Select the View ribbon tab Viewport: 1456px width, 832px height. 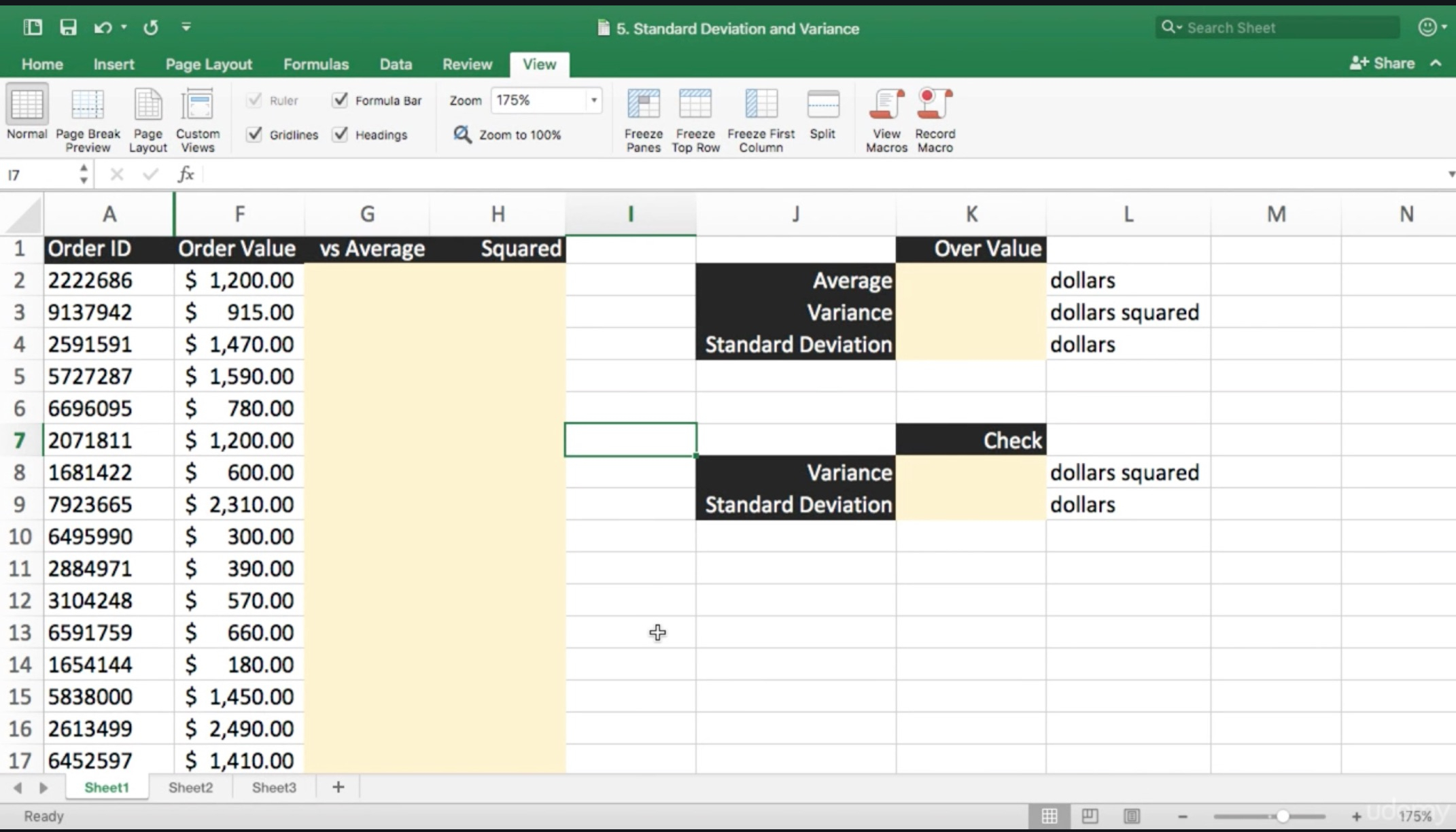click(x=538, y=64)
